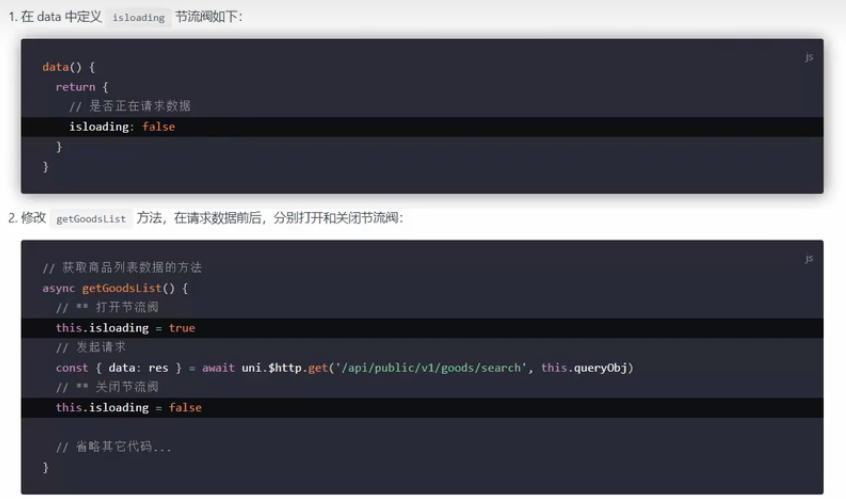Click the 'return {' code line
846x499 pixels.
click(x=82, y=87)
